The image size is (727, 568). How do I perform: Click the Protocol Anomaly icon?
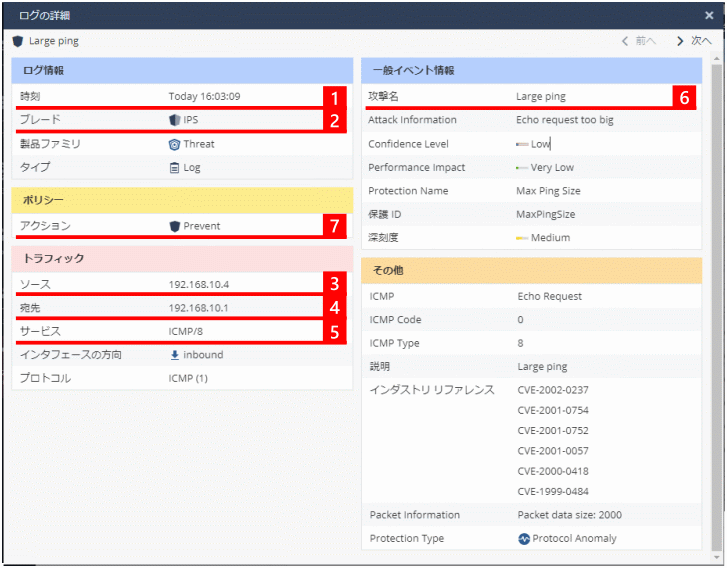point(524,538)
